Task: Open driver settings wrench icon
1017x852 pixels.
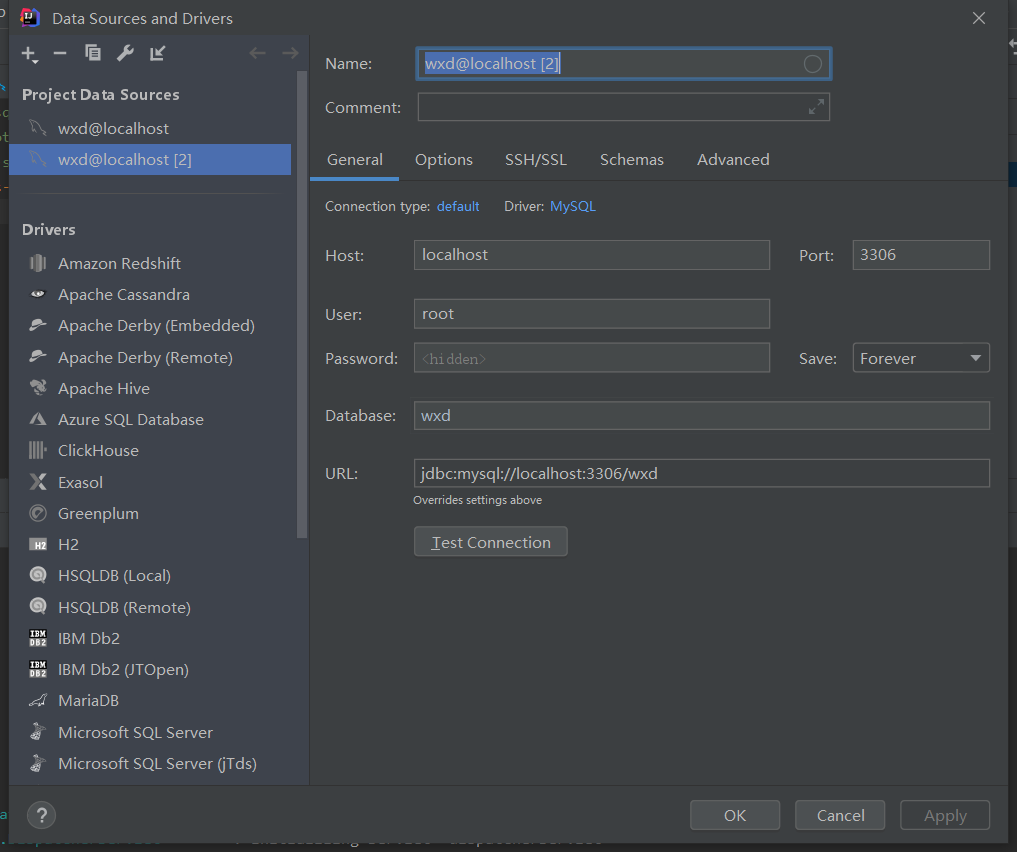Action: (125, 53)
